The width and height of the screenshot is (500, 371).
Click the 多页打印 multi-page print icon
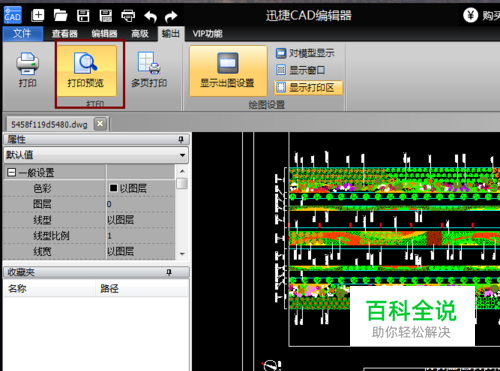[x=149, y=70]
